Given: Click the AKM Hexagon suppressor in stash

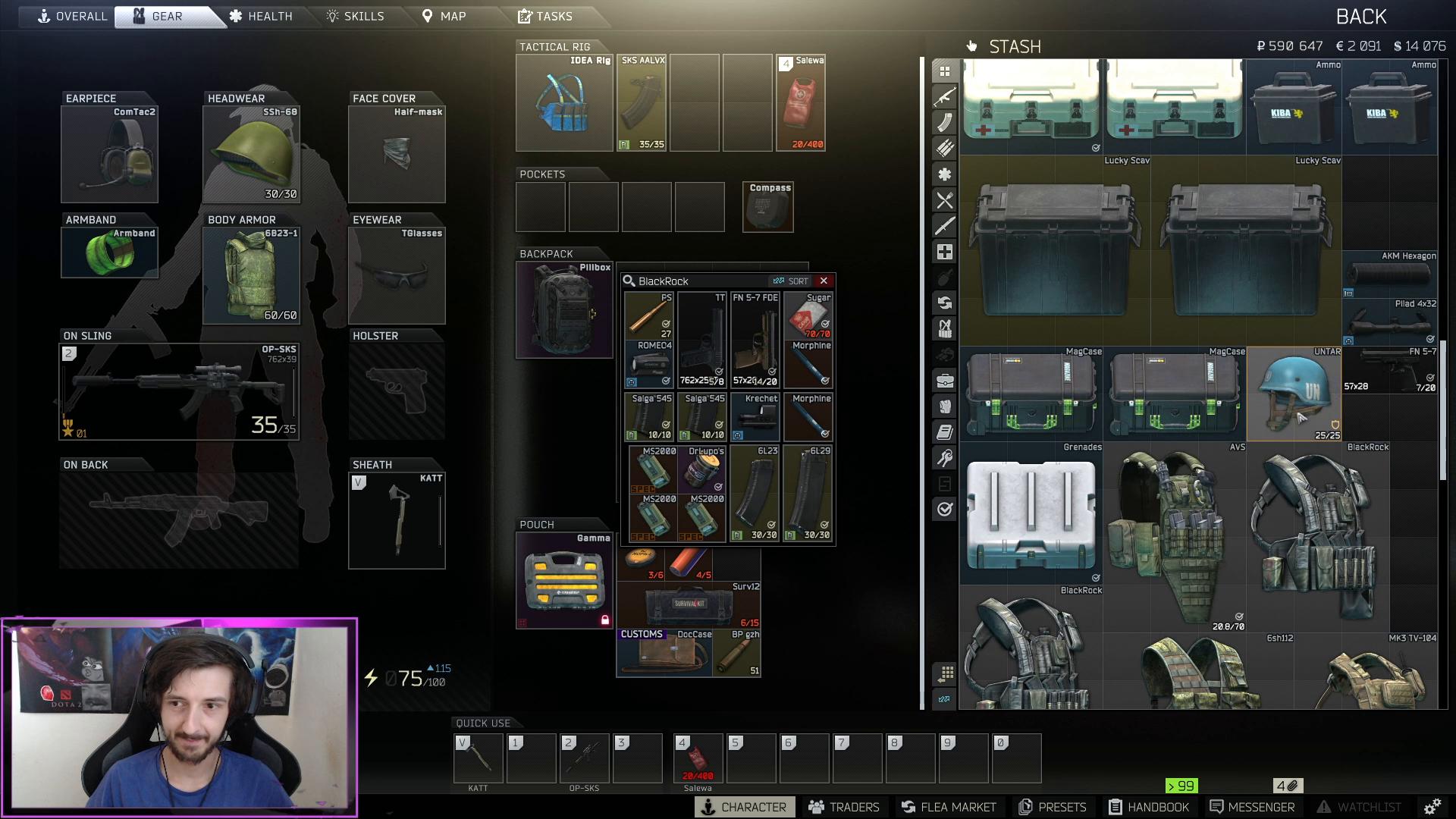Looking at the screenshot, I should tap(1390, 275).
